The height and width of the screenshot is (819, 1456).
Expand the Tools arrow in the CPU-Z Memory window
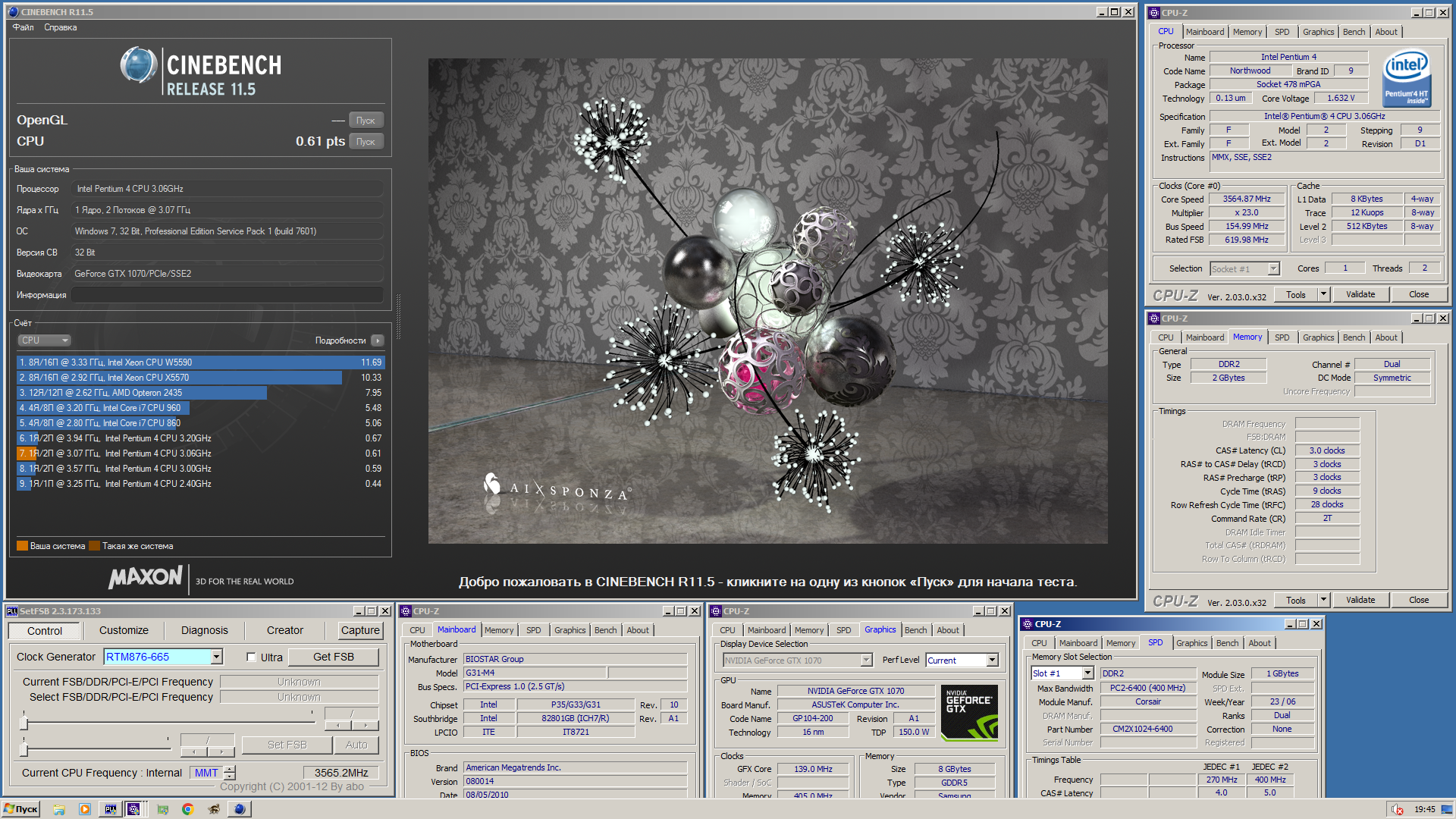pos(1323,600)
